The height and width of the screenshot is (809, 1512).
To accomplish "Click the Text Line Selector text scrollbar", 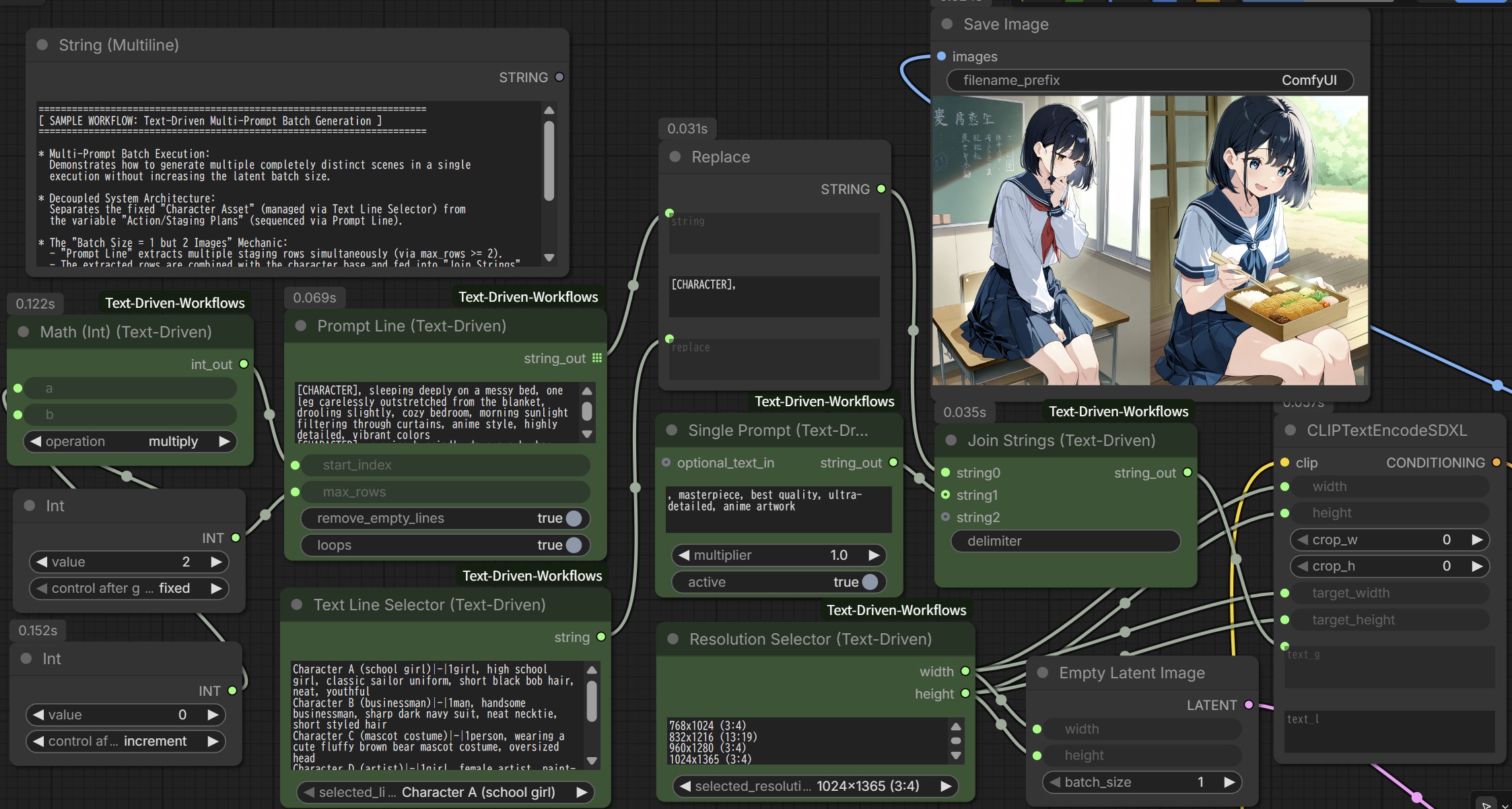I will [592, 701].
